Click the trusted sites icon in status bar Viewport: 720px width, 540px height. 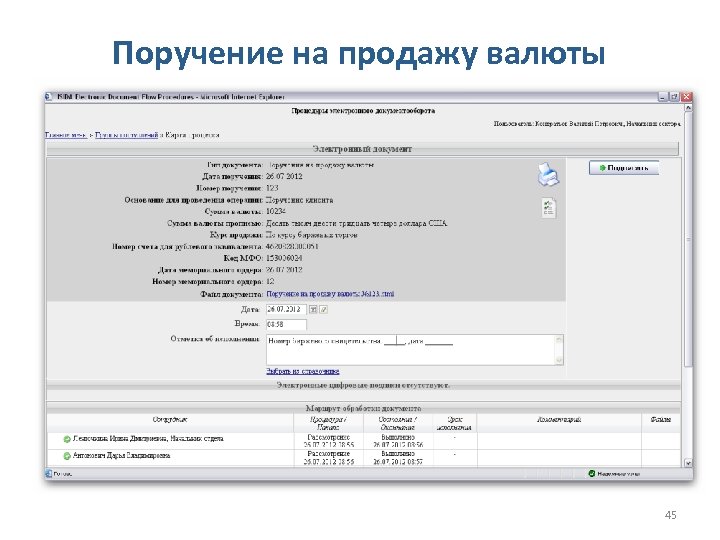[592, 473]
